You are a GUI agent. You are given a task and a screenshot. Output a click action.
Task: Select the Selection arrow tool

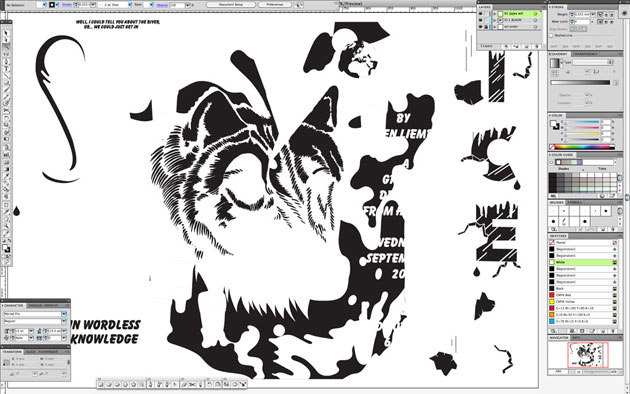pos(6,33)
